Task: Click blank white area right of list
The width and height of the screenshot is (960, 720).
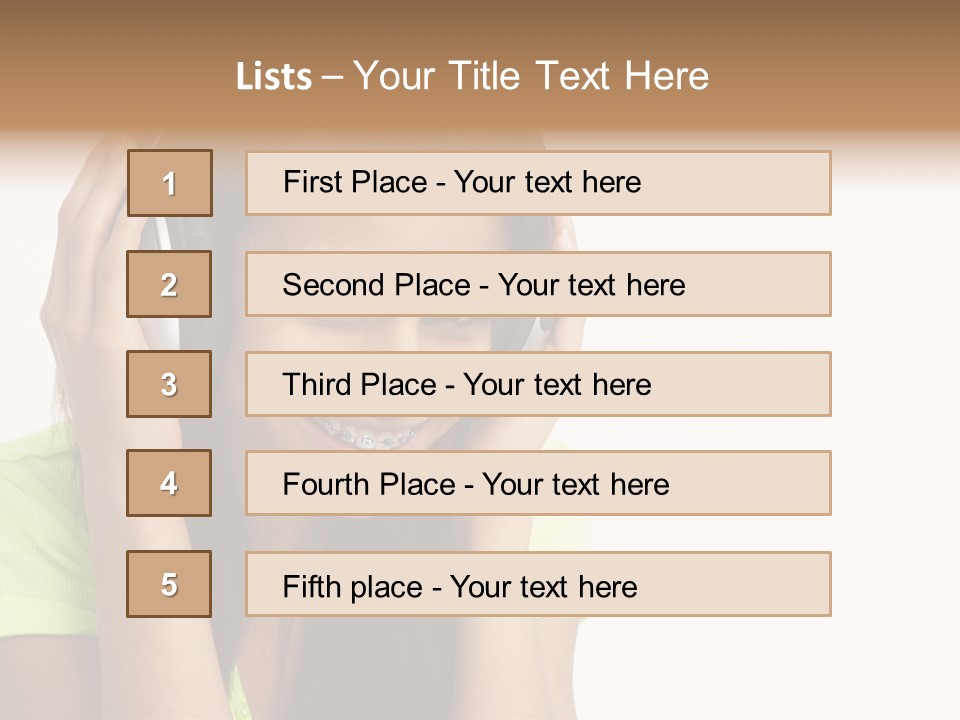Action: pyautogui.click(x=895, y=400)
